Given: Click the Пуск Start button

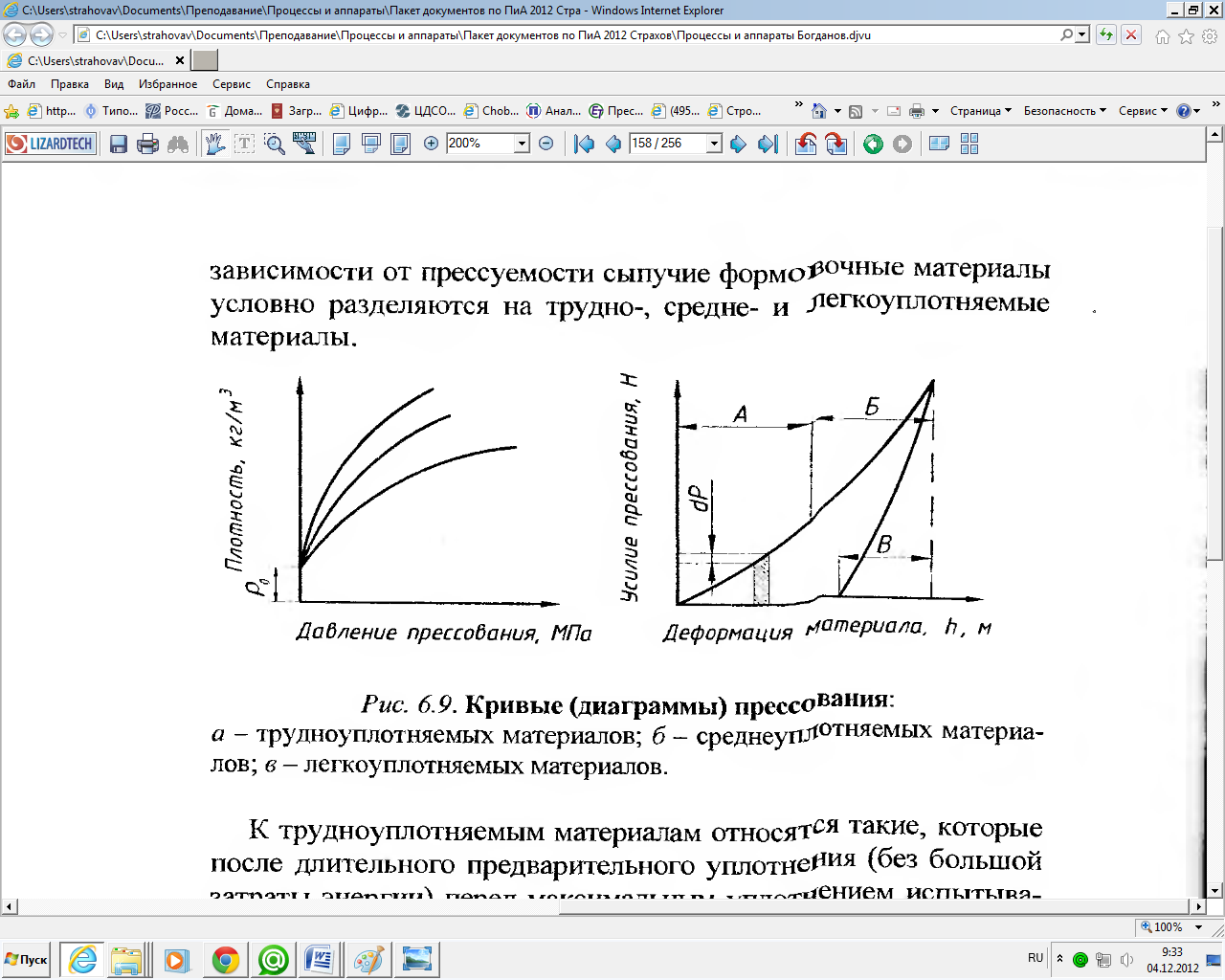Looking at the screenshot, I should pos(27,959).
